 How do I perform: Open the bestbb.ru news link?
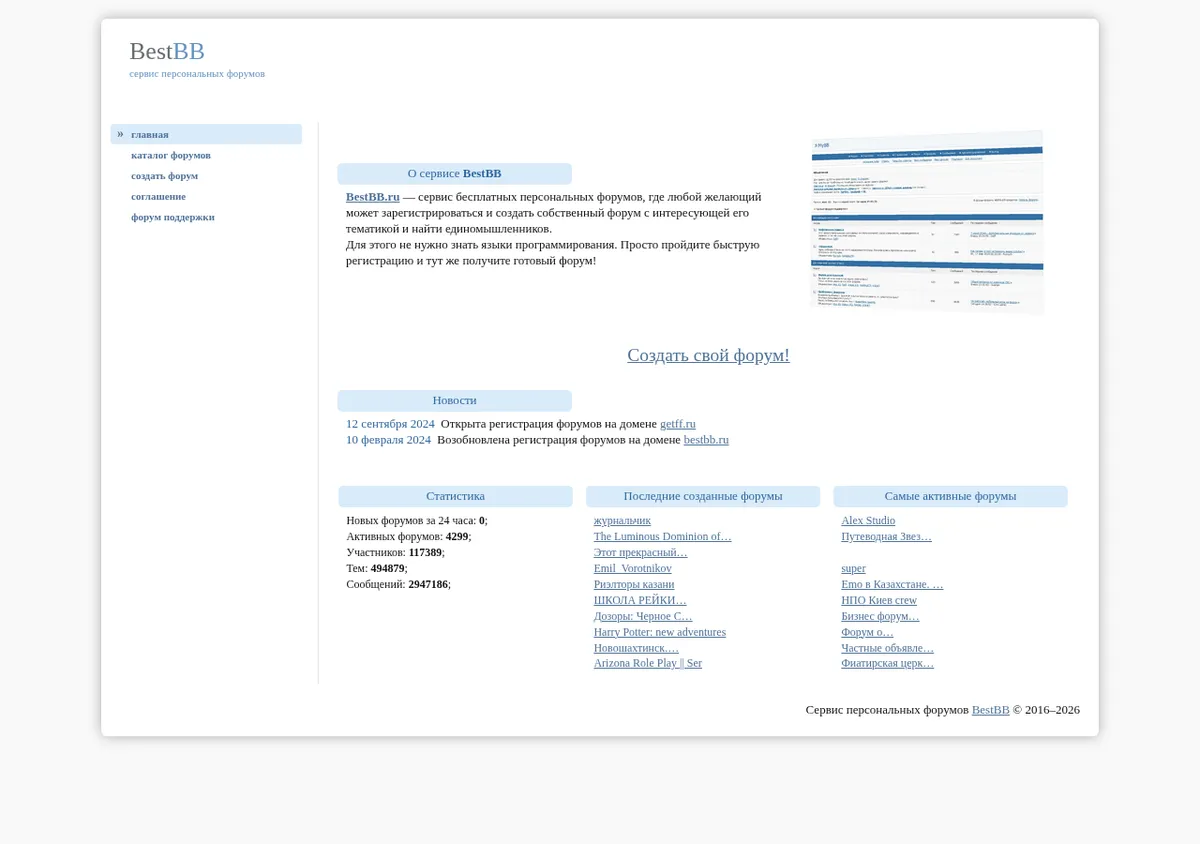(x=706, y=440)
